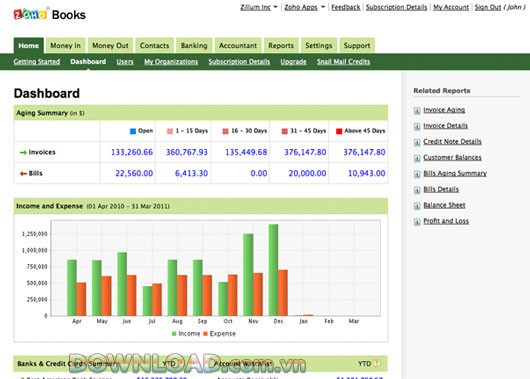Viewport: 530px width, 379px height.
Task: Click orange Expense legend marker in chart
Action: point(205,334)
